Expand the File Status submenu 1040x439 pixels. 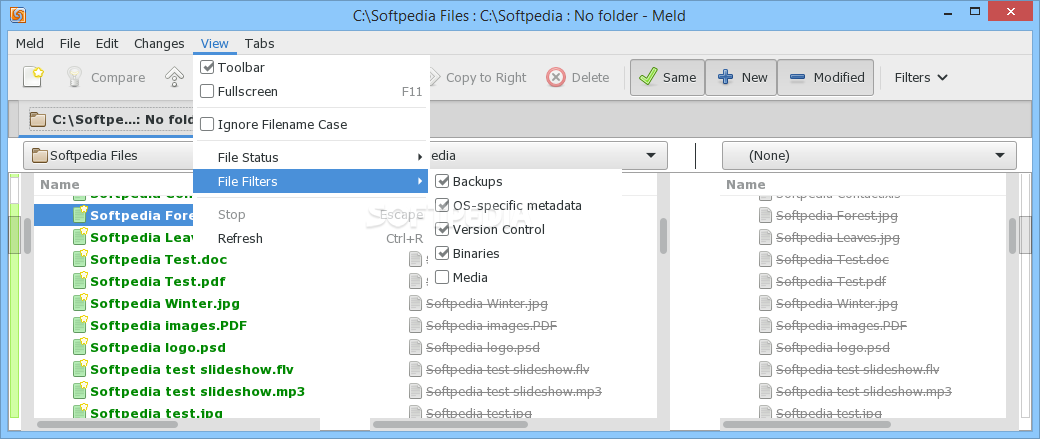coord(310,157)
